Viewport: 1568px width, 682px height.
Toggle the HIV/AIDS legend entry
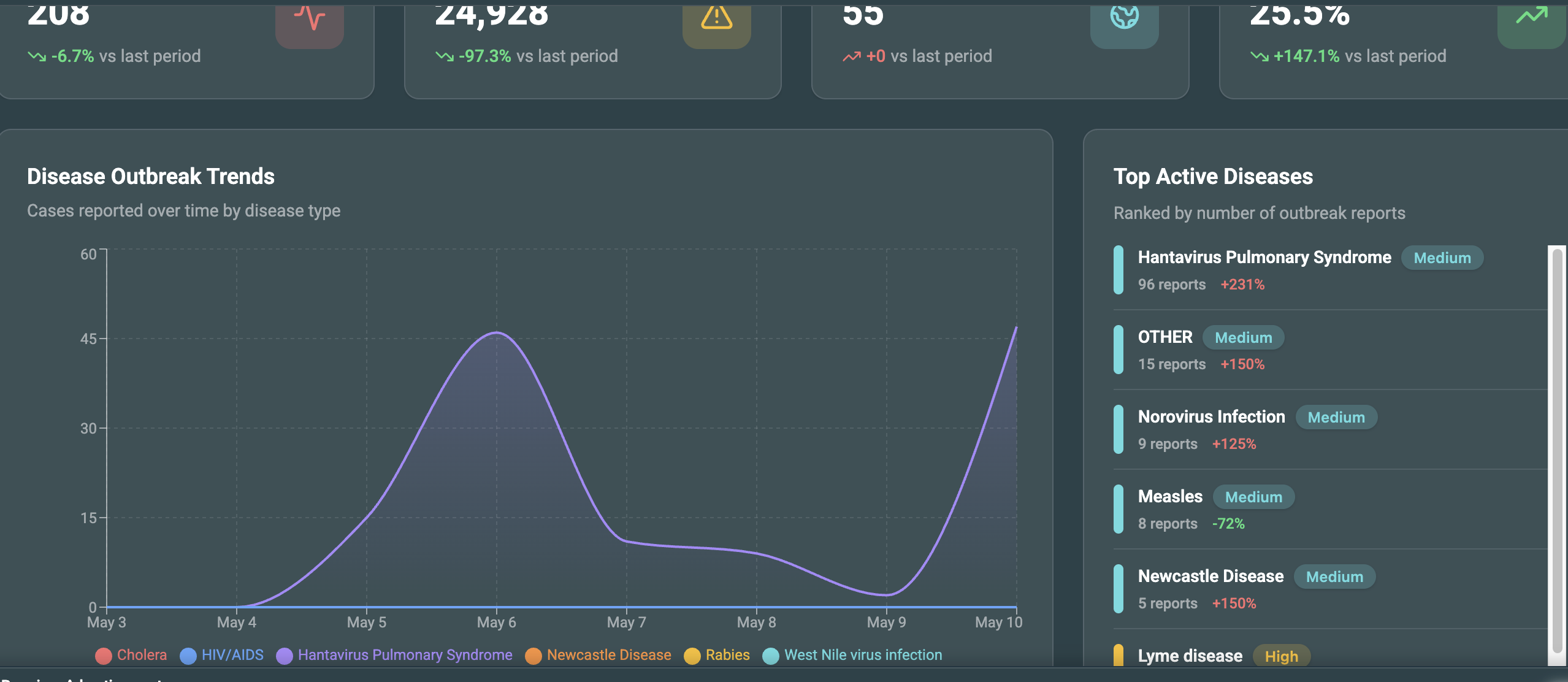coord(221,655)
